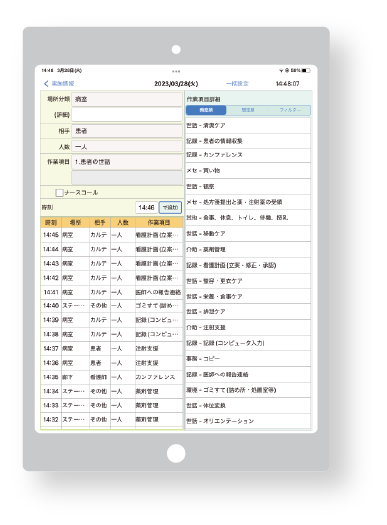Click 注射支援 in the 14:37 row
This screenshot has width=387, height=525.
147,349
